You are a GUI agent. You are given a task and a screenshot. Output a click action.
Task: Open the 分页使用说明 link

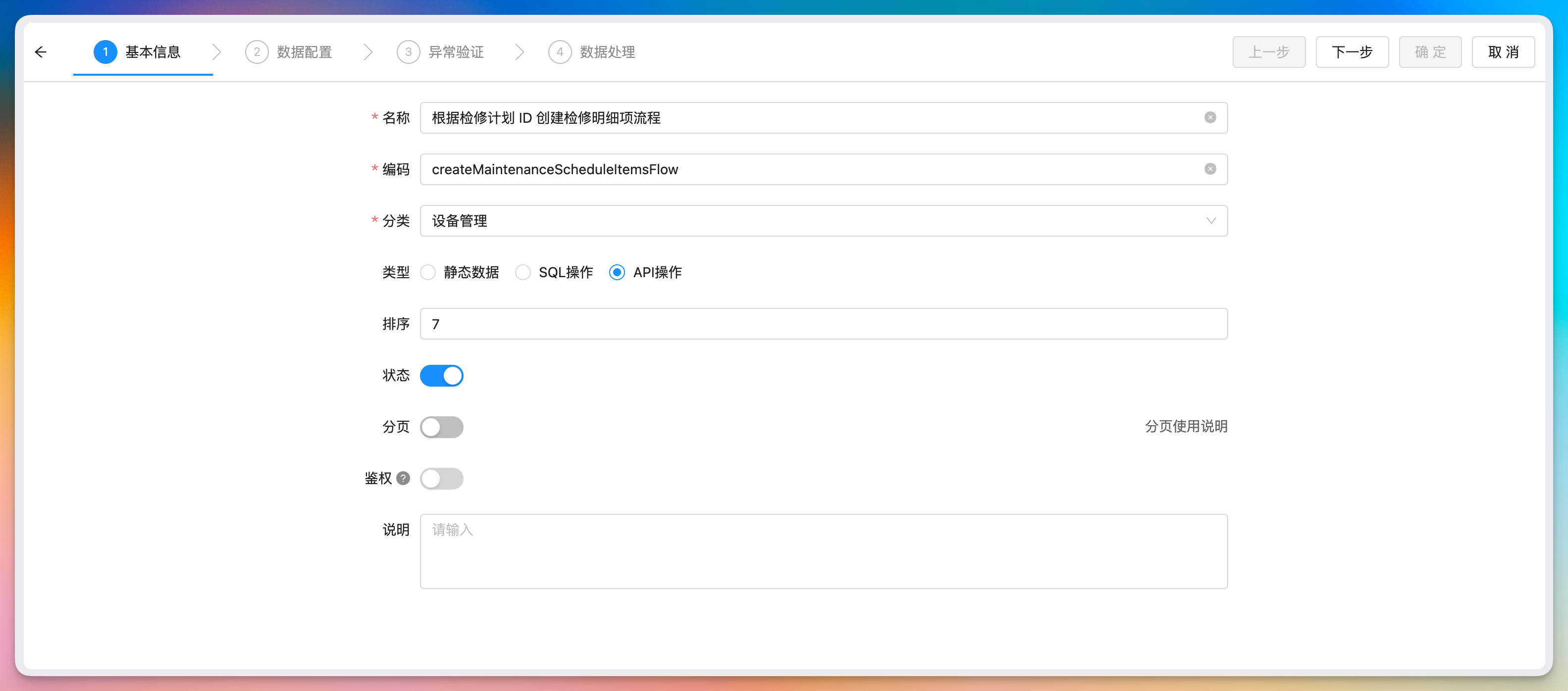[1185, 426]
